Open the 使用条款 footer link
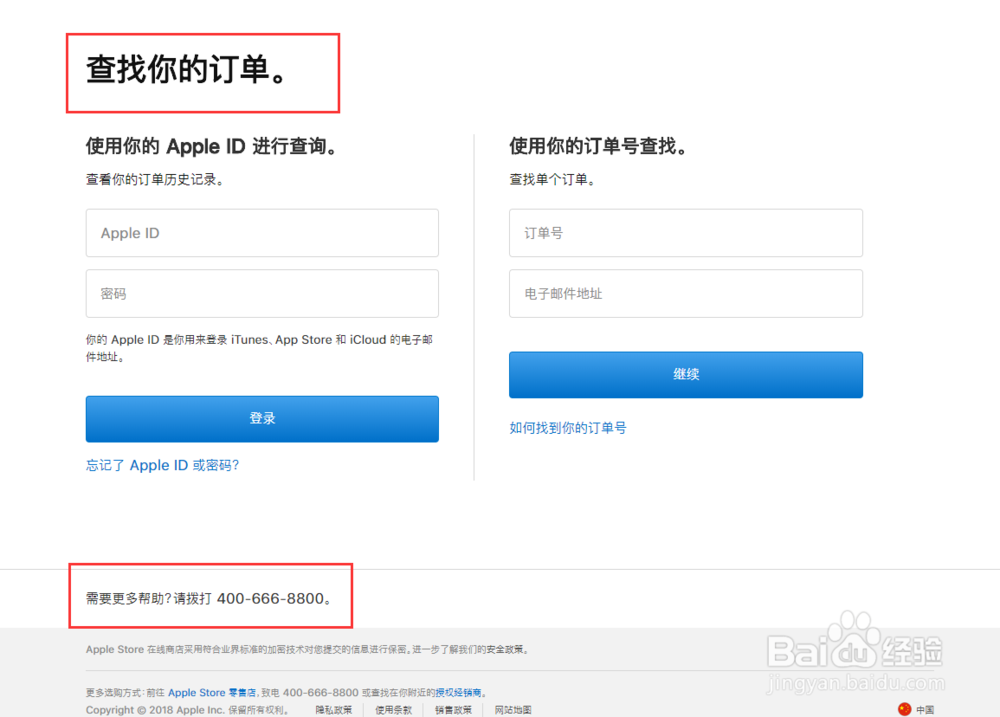This screenshot has height=717, width=1000. [x=393, y=709]
